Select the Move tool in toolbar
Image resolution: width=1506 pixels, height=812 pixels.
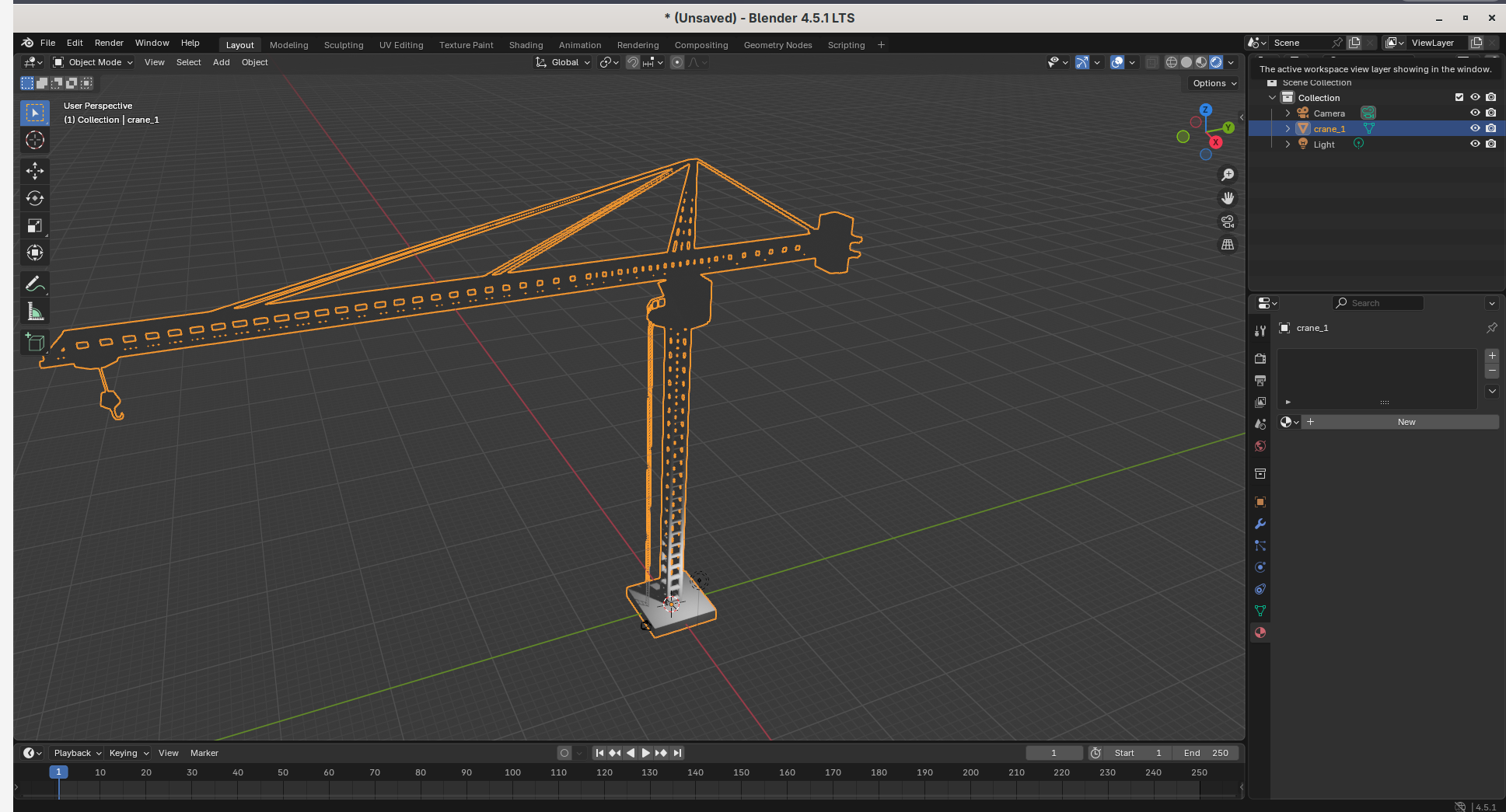tap(35, 171)
